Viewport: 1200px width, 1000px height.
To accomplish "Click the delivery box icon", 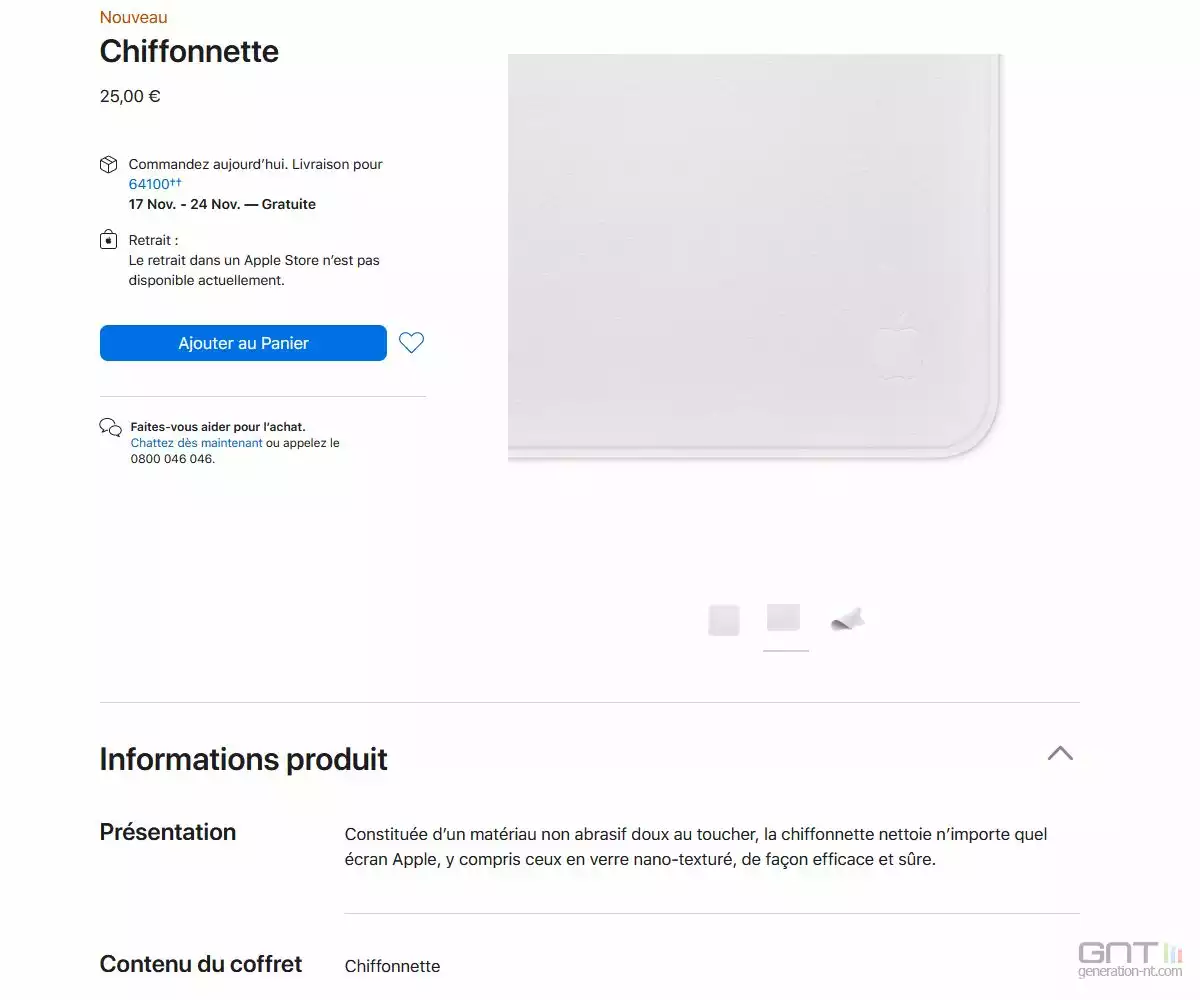I will [x=109, y=165].
